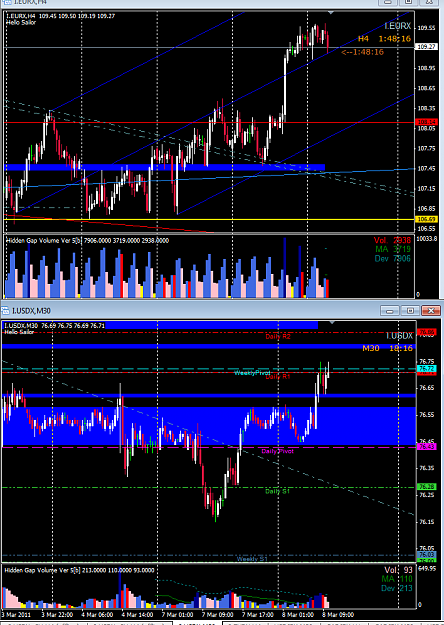Click the 8 Mar 09:00 time label

pos(338,615)
